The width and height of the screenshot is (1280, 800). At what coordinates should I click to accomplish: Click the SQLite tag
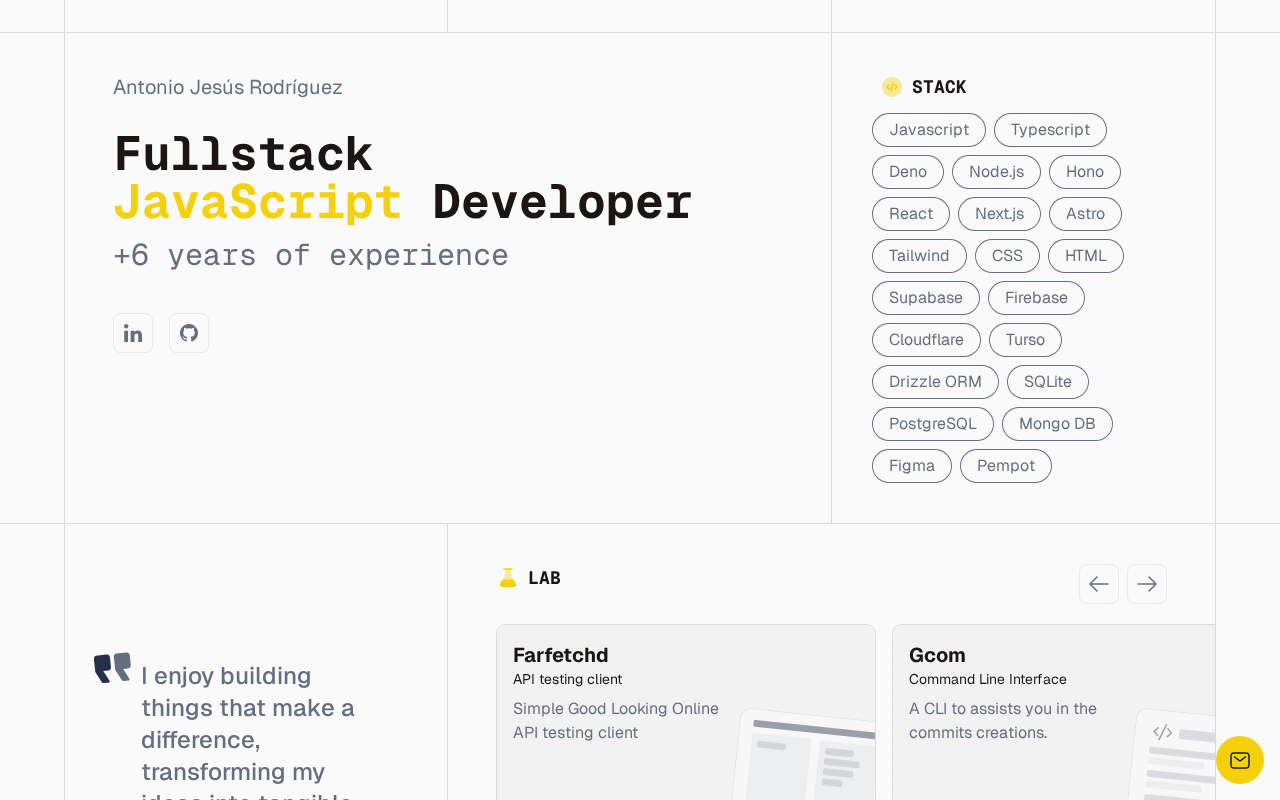point(1048,382)
